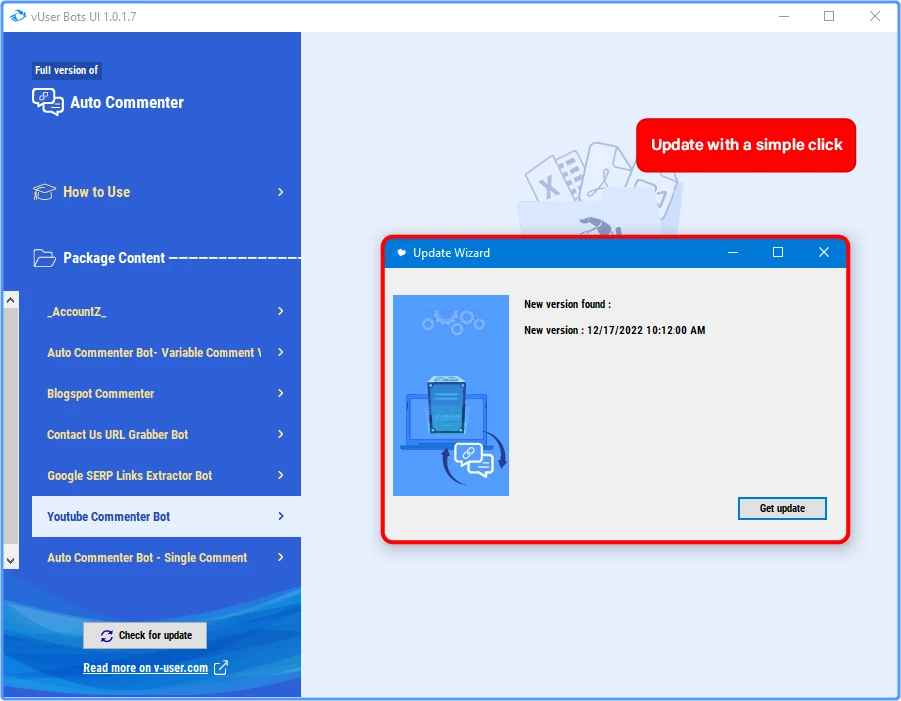Expand the _AccountZ_ chevron arrow
Screen dimensions: 901x701
pyautogui.click(x=280, y=311)
